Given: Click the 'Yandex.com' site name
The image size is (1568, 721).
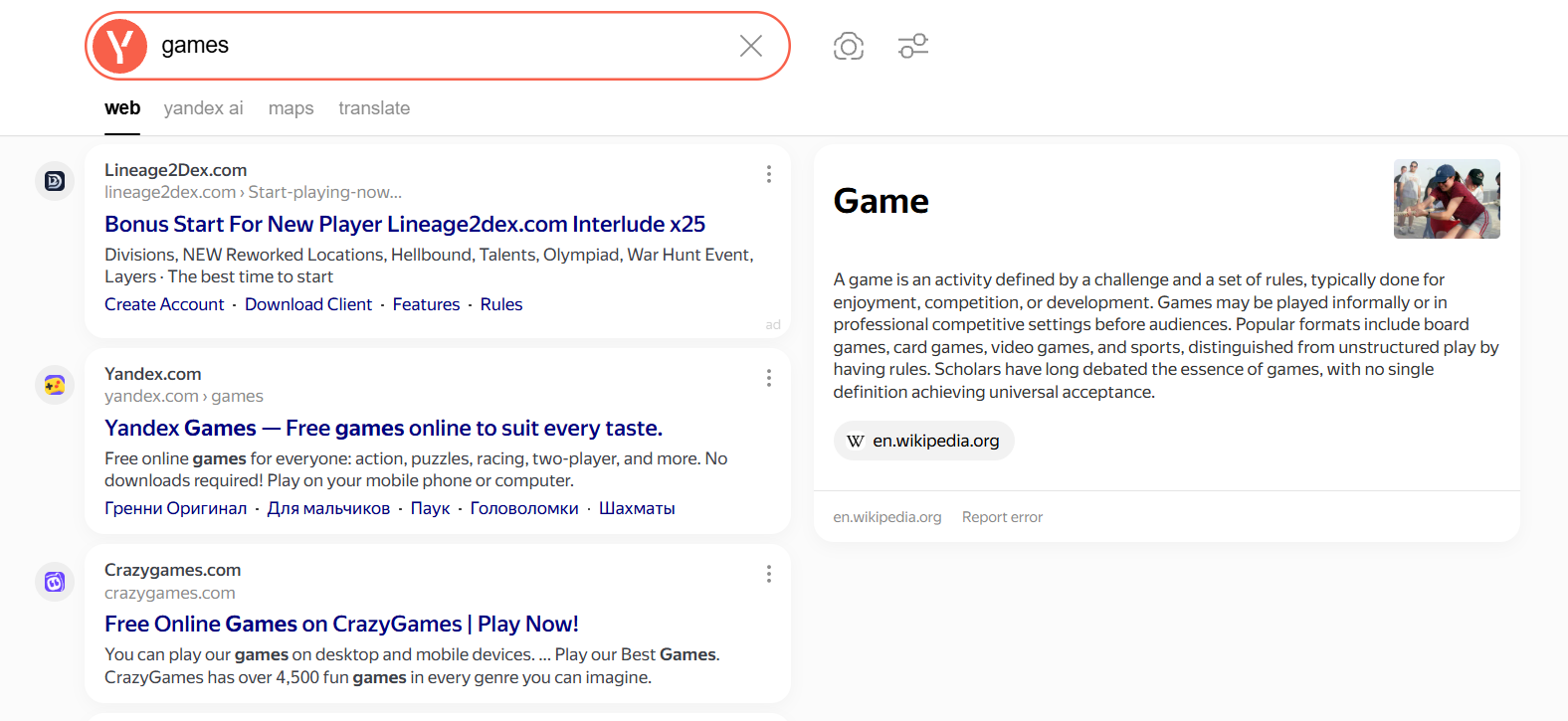Looking at the screenshot, I should click(153, 374).
